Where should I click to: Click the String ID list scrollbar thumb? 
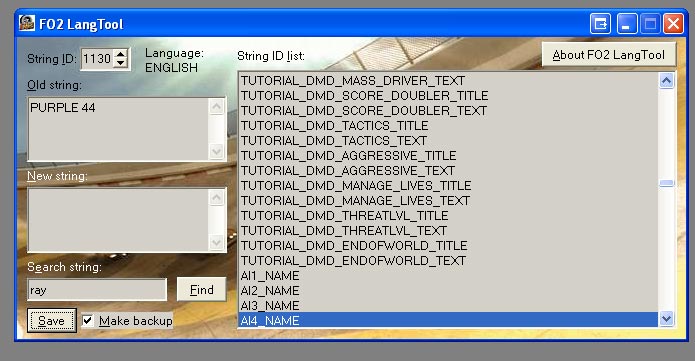[x=667, y=183]
